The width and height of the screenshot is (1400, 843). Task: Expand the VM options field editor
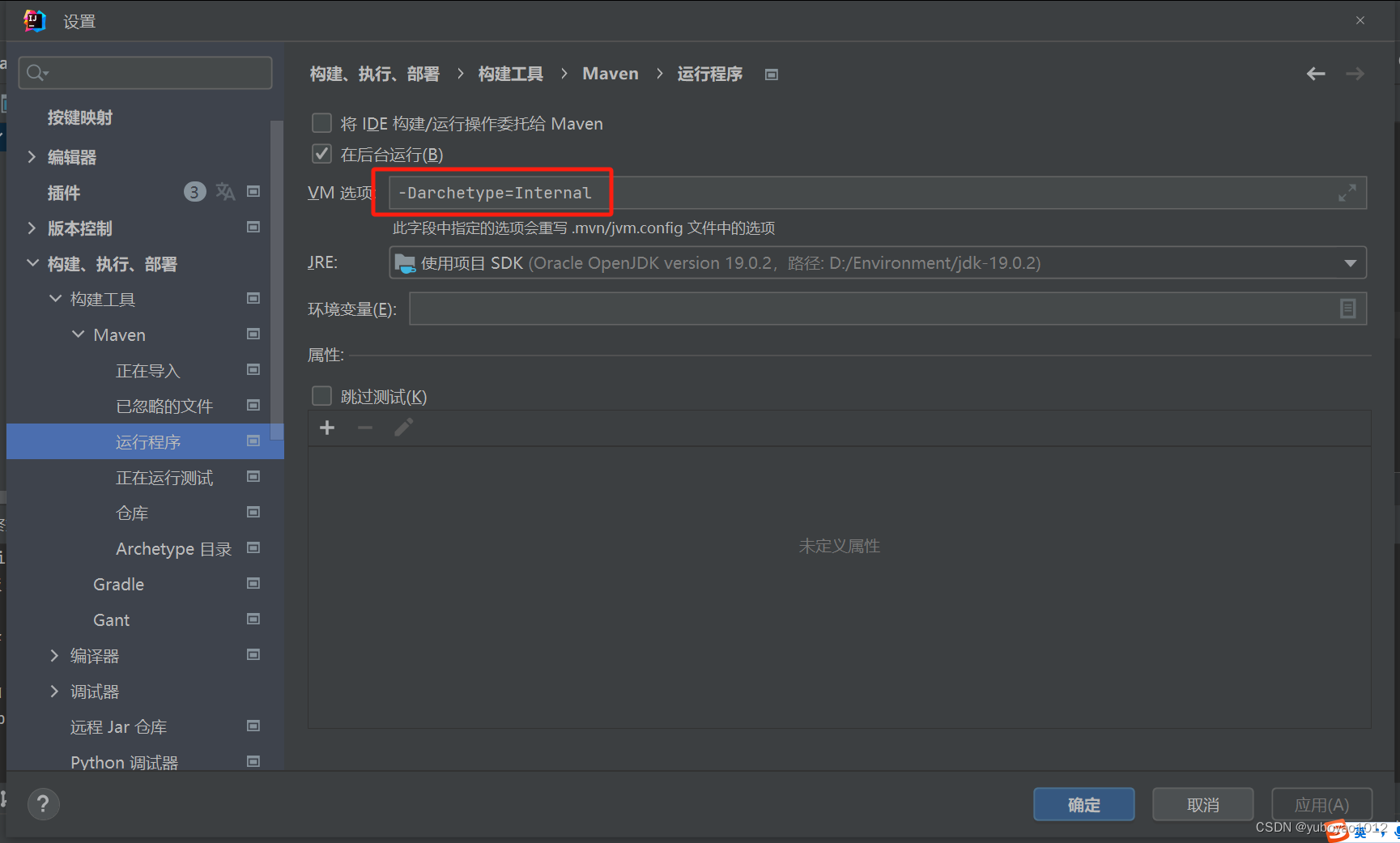pos(1347,193)
